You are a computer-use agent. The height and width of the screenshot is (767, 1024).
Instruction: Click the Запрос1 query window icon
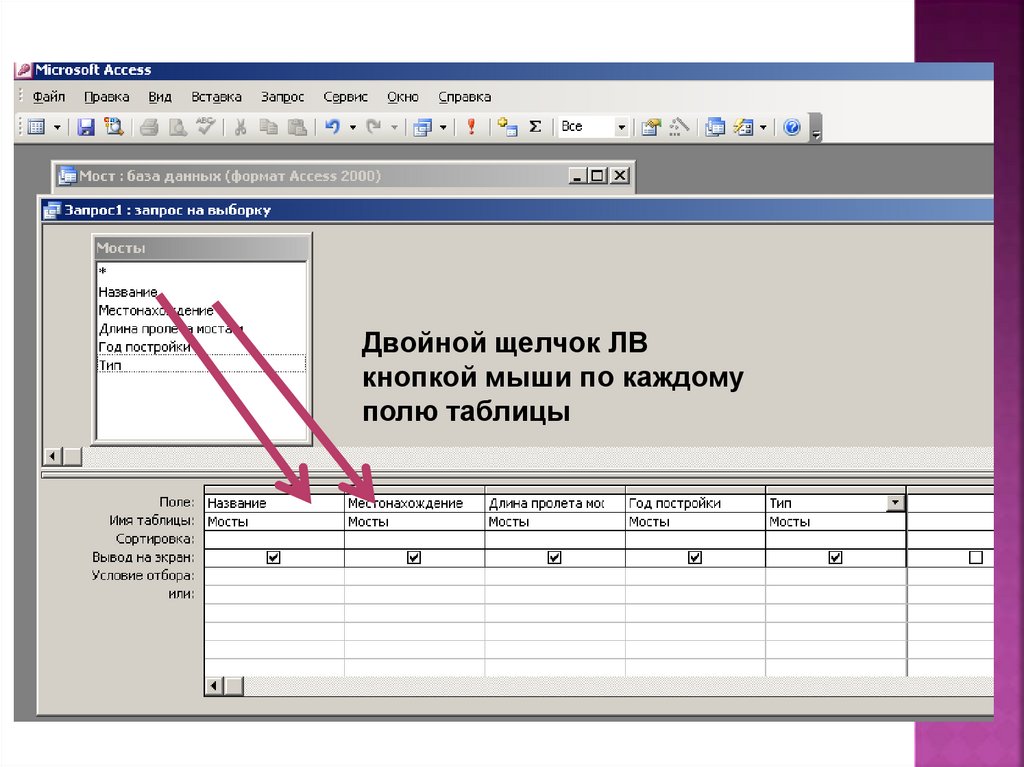(52, 210)
